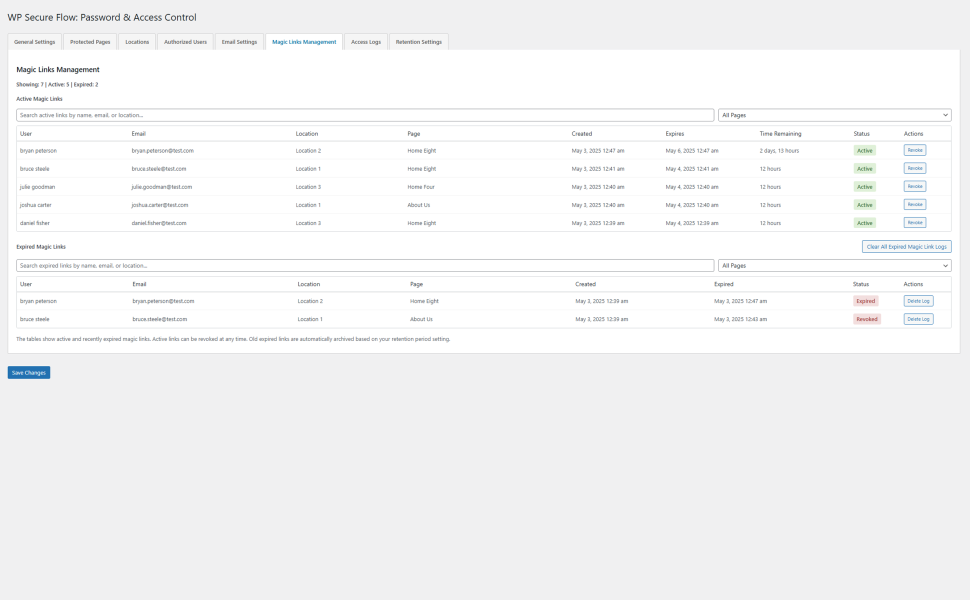Click the 'Home Four' page cell
970x600 pixels.
421,187
